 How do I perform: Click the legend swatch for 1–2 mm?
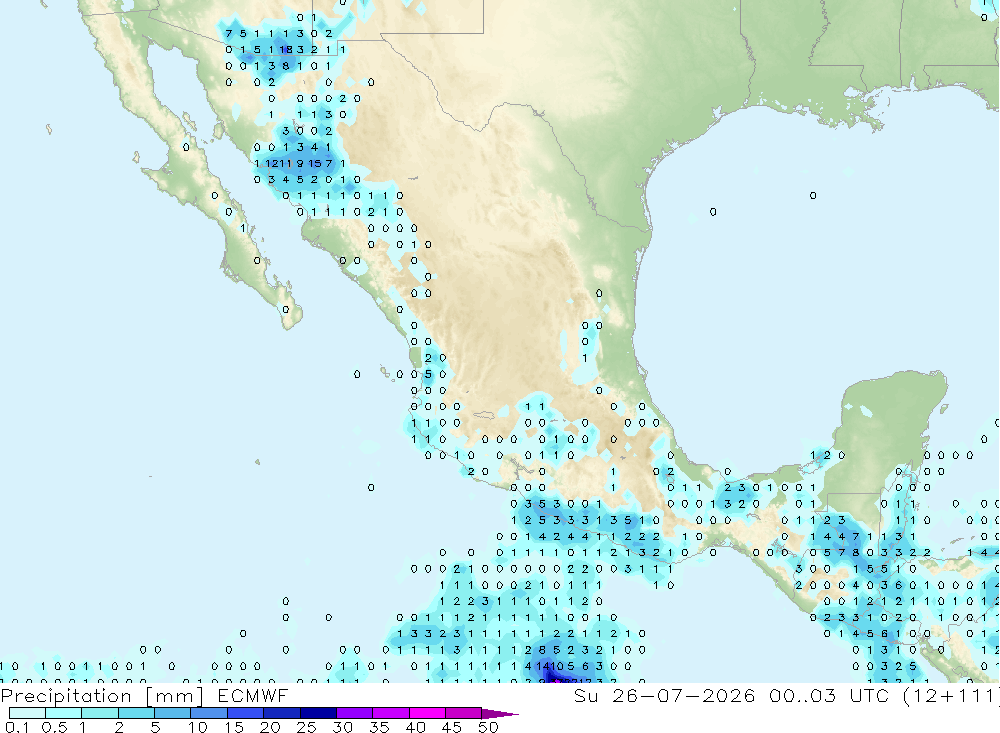tap(100, 713)
